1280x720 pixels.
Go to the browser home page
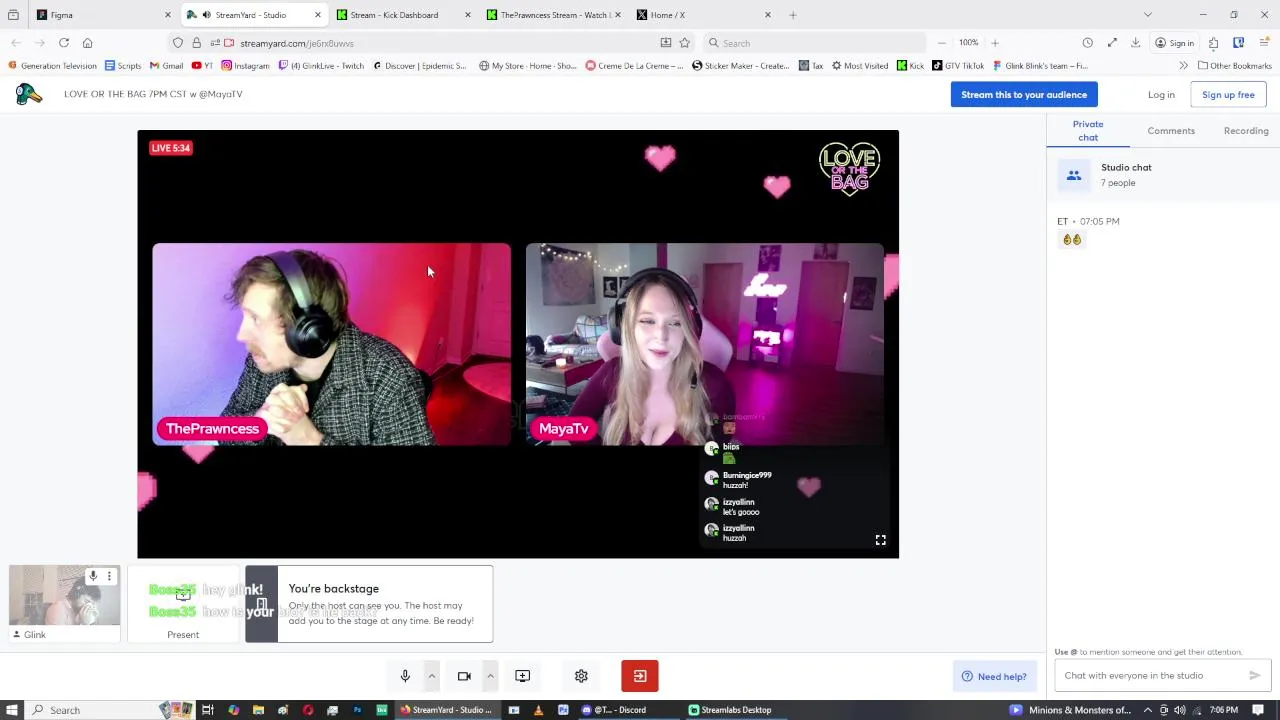[x=88, y=43]
